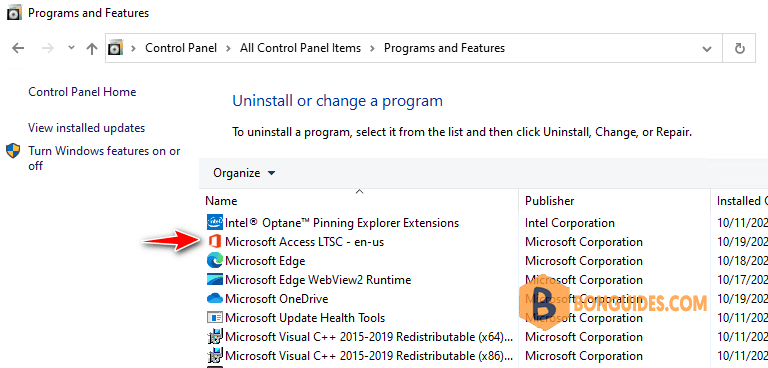768x368 pixels.
Task: Select the Microsoft Update Health Tools icon
Action: pyautogui.click(x=214, y=318)
